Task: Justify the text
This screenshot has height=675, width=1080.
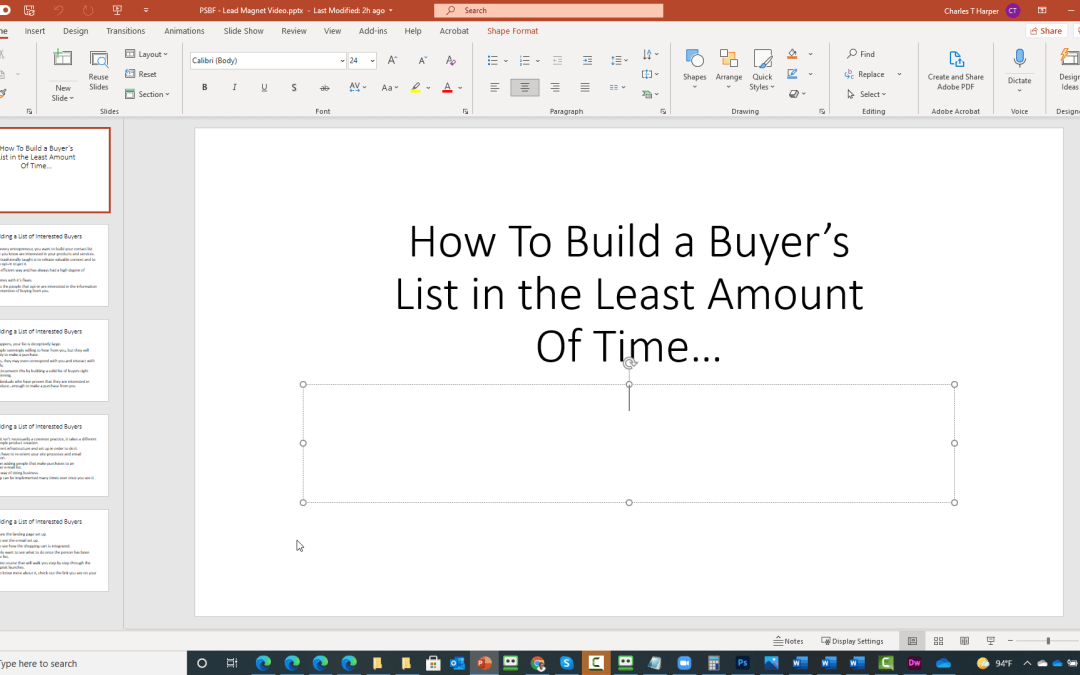Action: point(585,87)
